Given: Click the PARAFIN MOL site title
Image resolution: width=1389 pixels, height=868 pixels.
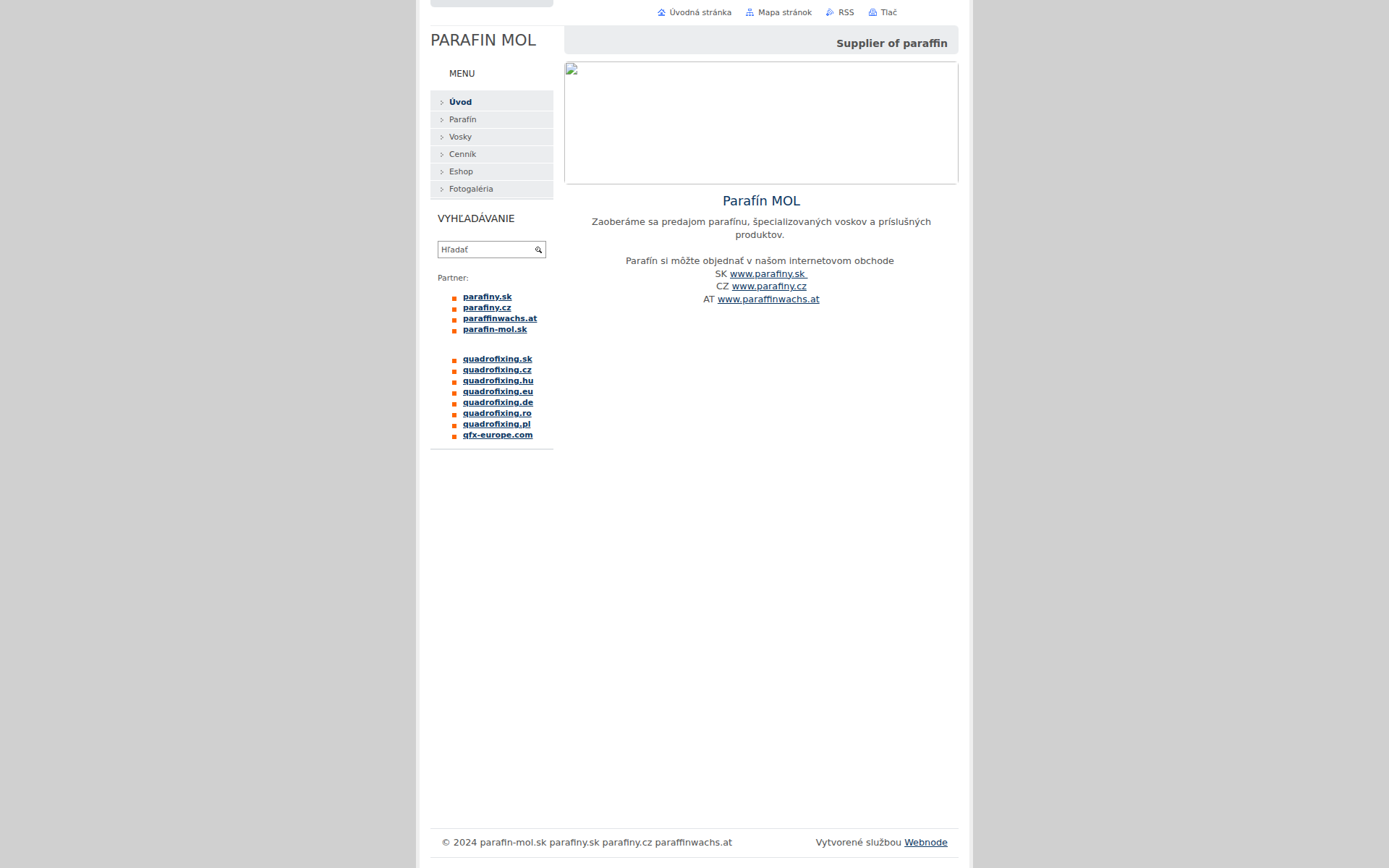Looking at the screenshot, I should 483,41.
